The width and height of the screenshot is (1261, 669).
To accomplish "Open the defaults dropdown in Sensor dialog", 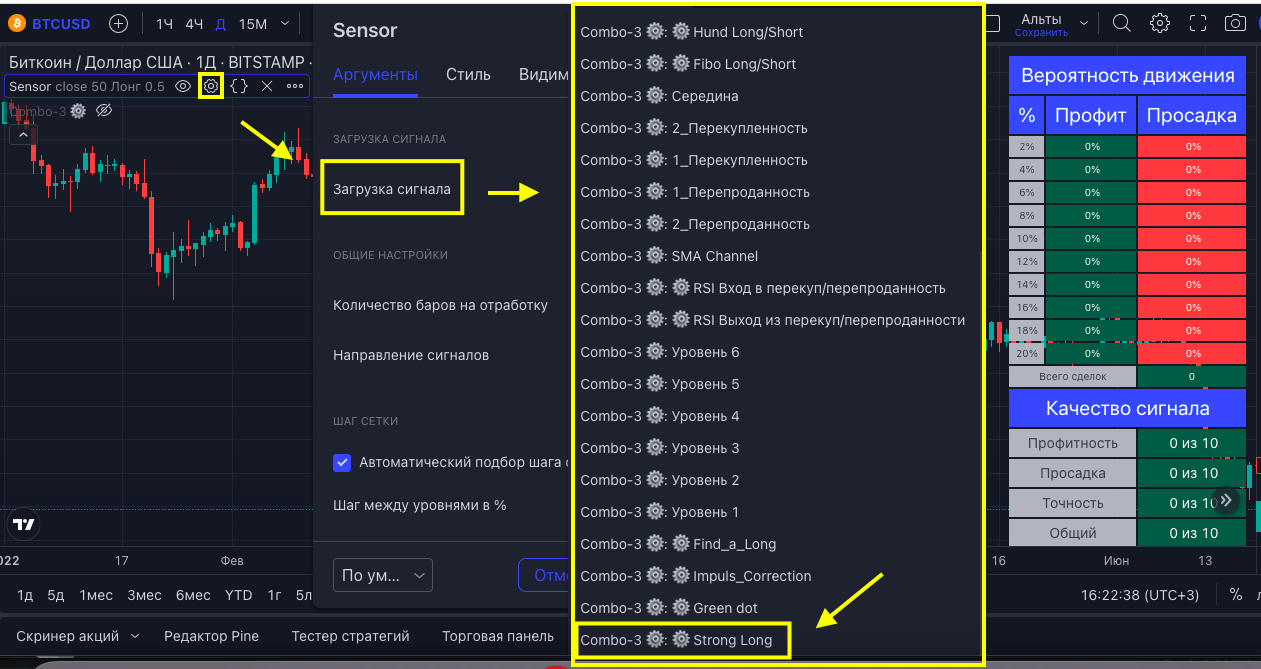I will click(x=382, y=575).
